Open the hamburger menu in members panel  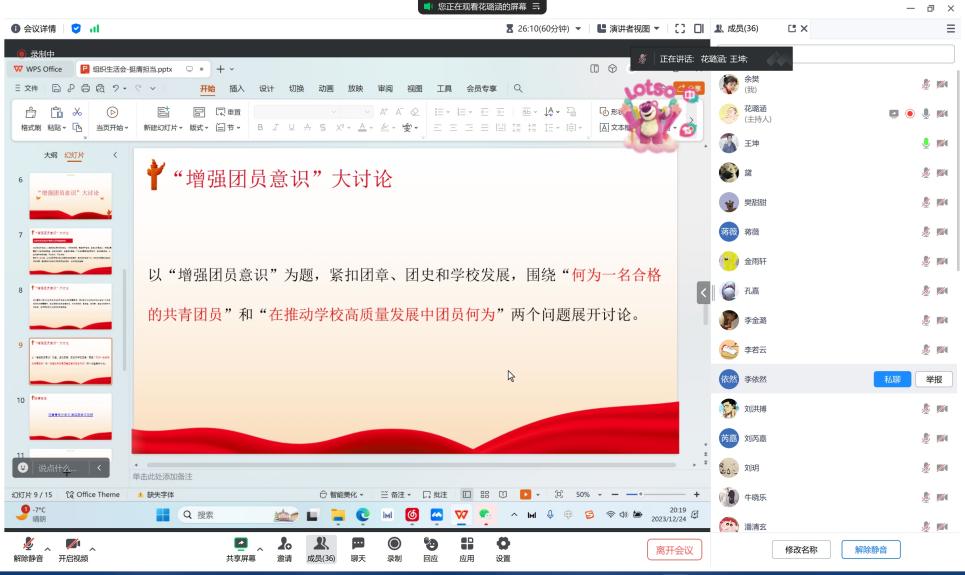(950, 29)
